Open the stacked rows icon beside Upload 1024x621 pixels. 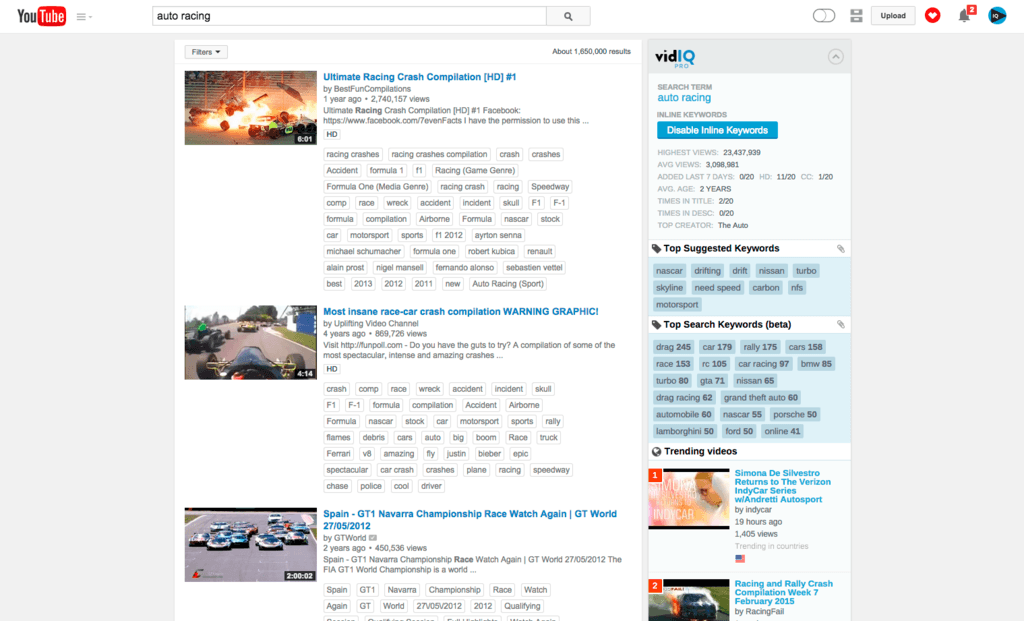(856, 16)
